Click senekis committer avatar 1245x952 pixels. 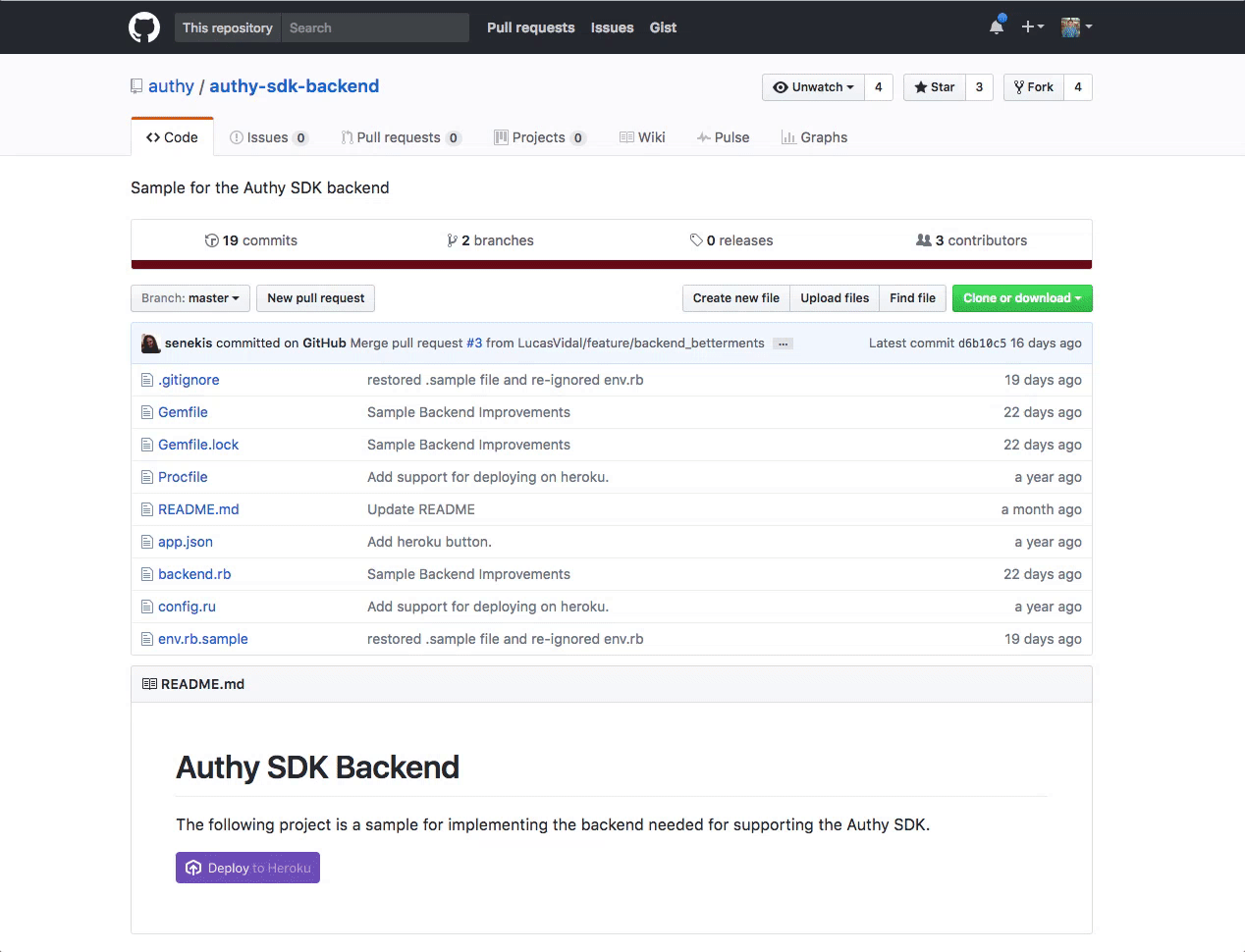tap(151, 344)
